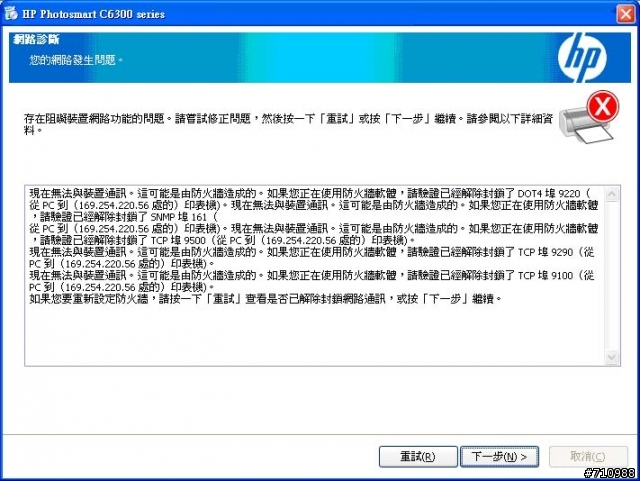
Task: Click the 重試(R) retry button
Action: (x=418, y=456)
